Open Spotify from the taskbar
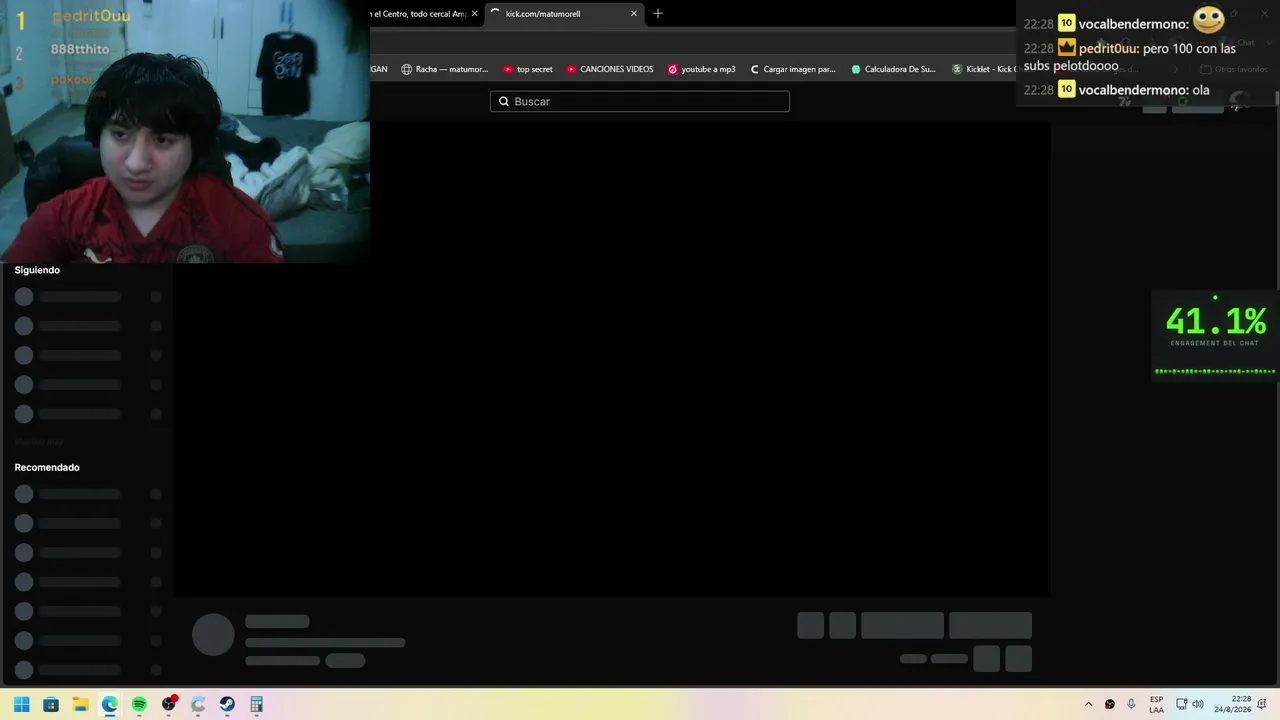Image resolution: width=1280 pixels, height=720 pixels. point(139,704)
